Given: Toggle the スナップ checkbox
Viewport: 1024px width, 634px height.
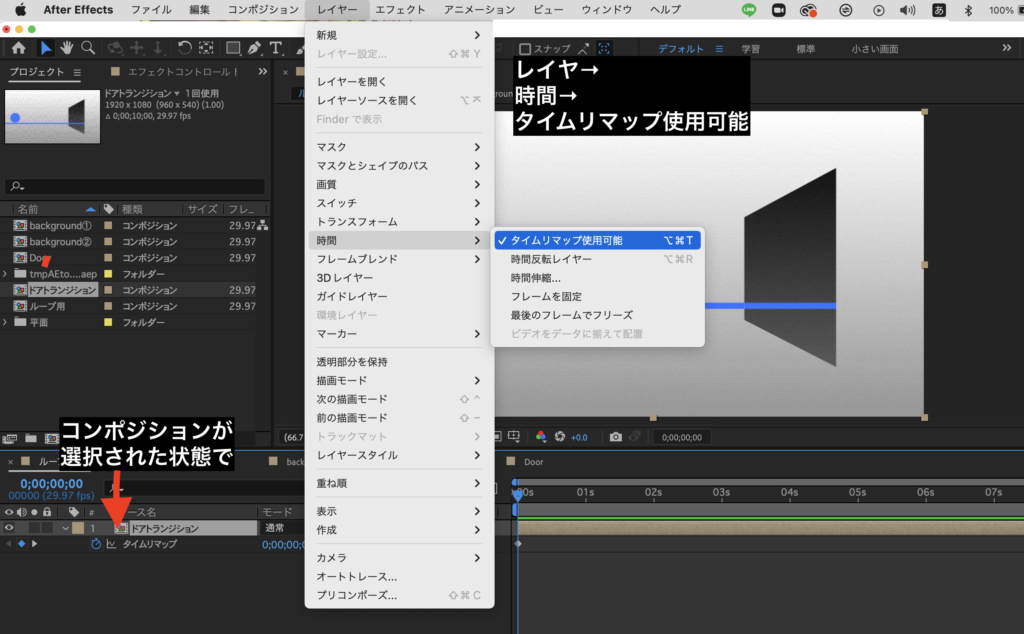Looking at the screenshot, I should (525, 49).
